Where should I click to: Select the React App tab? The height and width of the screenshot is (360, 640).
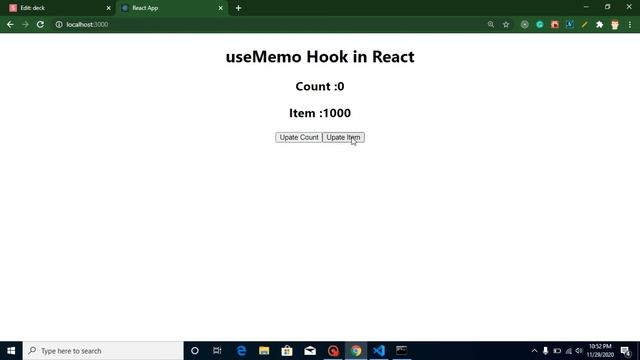(171, 8)
